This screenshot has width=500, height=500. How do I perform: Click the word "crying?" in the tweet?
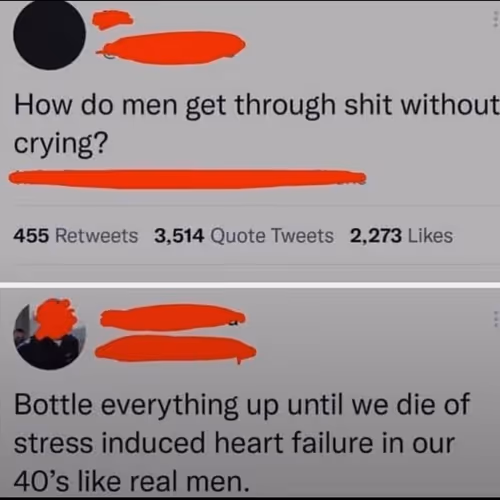[x=61, y=144]
